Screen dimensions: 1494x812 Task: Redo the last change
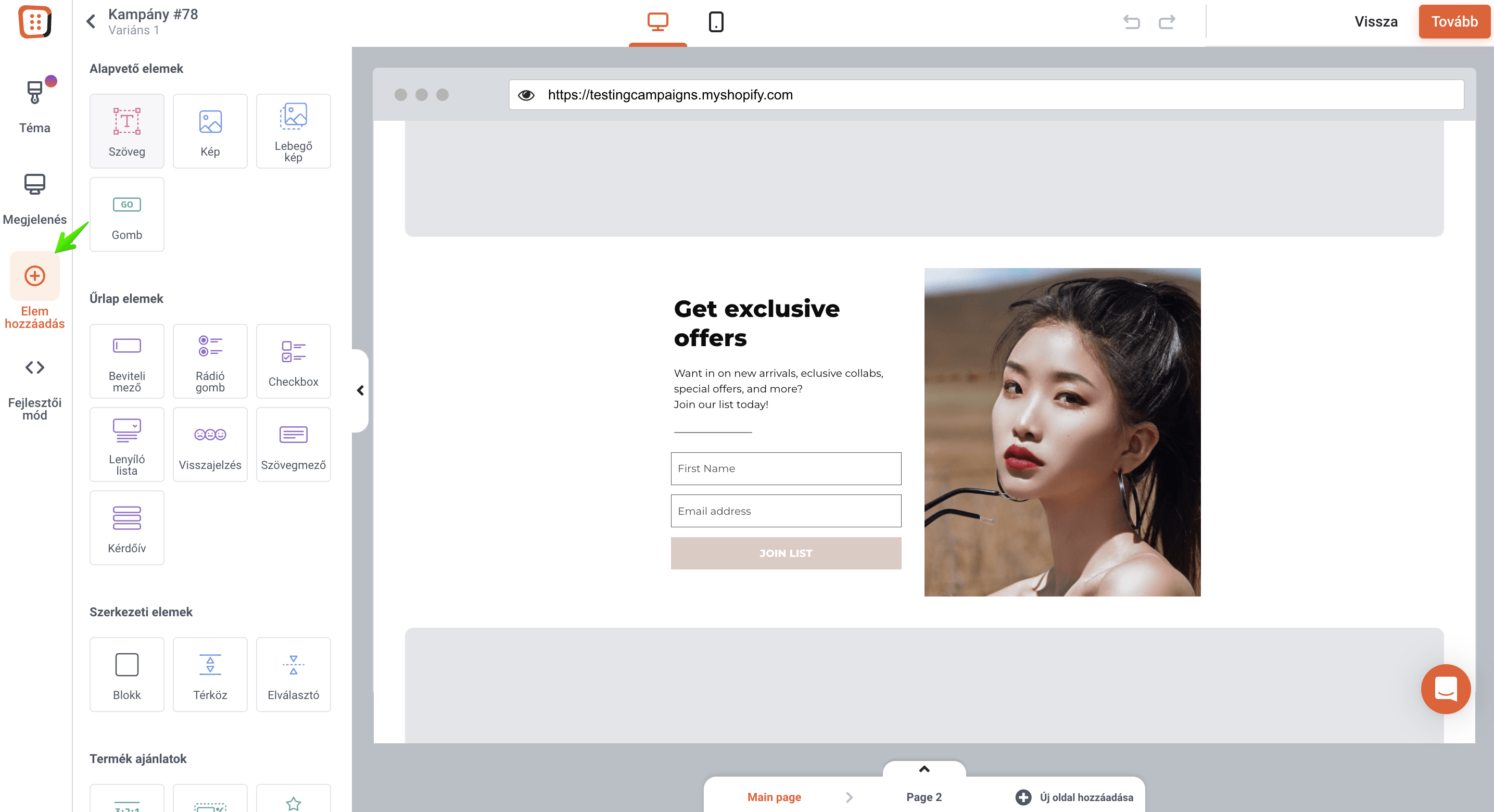(x=1167, y=22)
